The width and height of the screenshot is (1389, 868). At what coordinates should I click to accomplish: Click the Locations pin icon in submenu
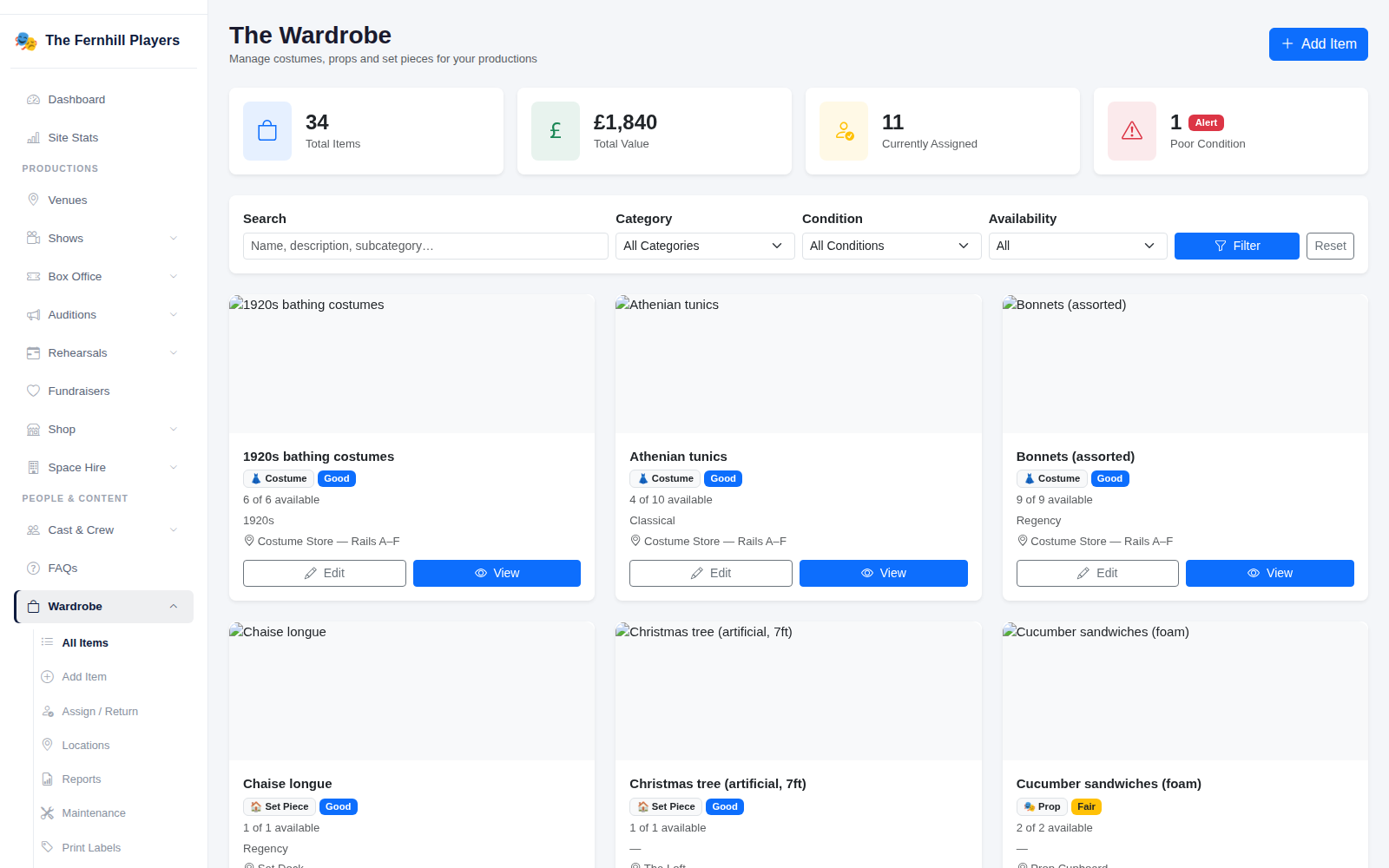coord(47,745)
